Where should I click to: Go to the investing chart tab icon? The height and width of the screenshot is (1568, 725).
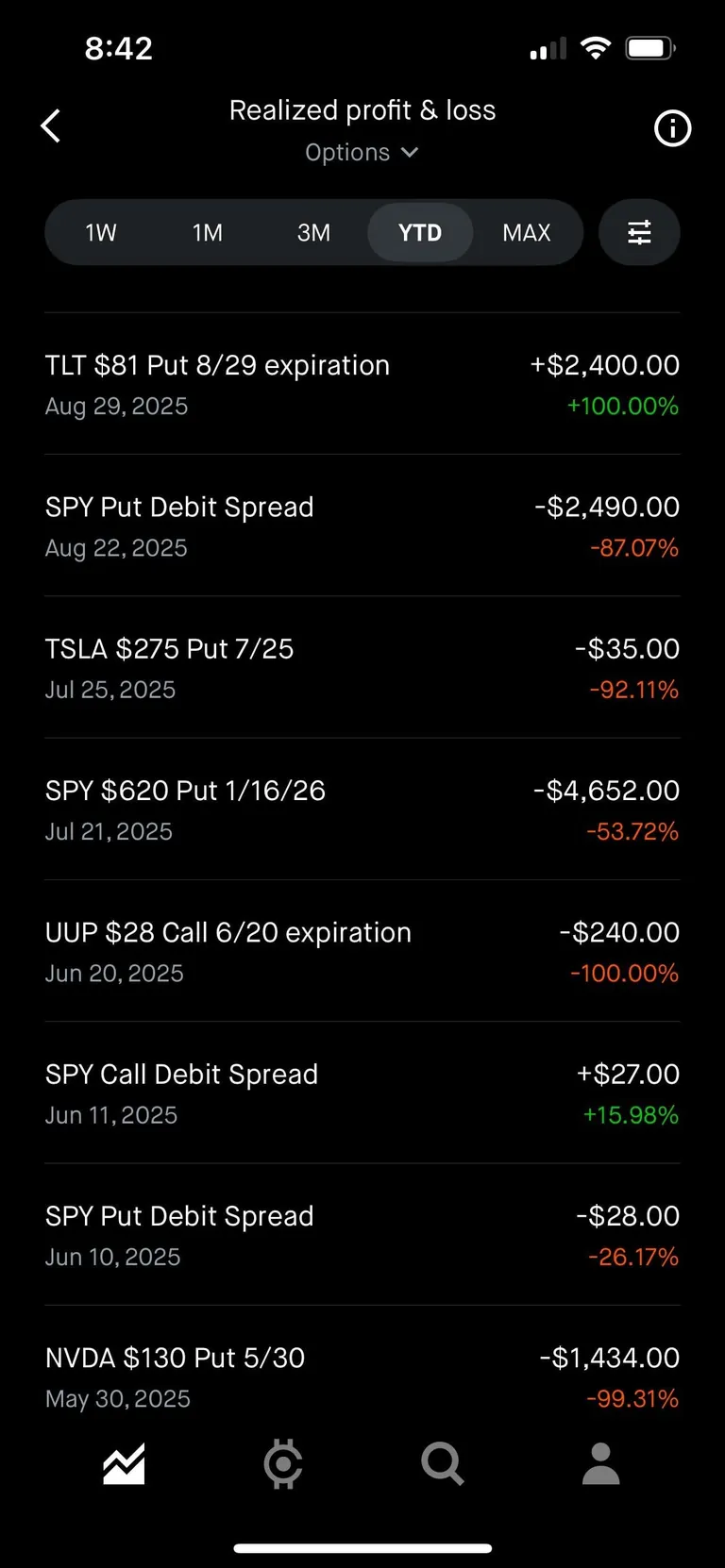[124, 1464]
